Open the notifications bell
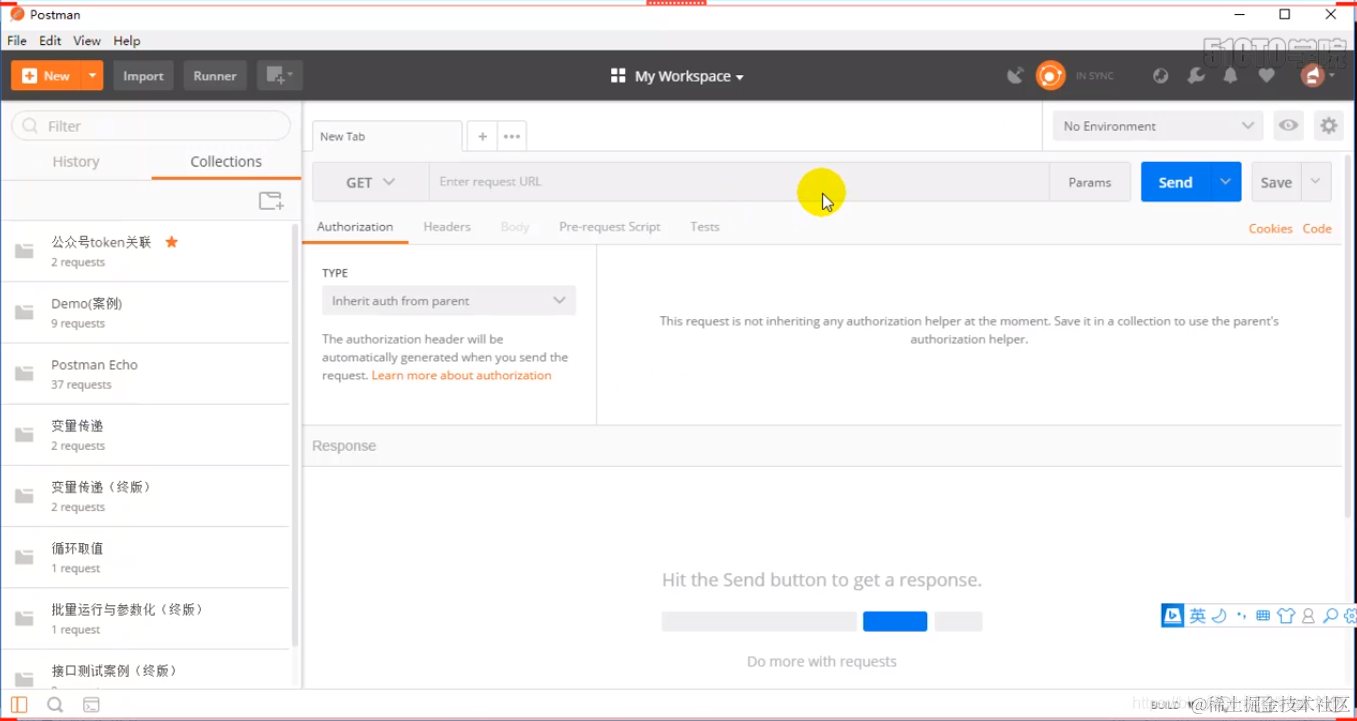Viewport: 1357px width, 721px height. (x=1231, y=76)
